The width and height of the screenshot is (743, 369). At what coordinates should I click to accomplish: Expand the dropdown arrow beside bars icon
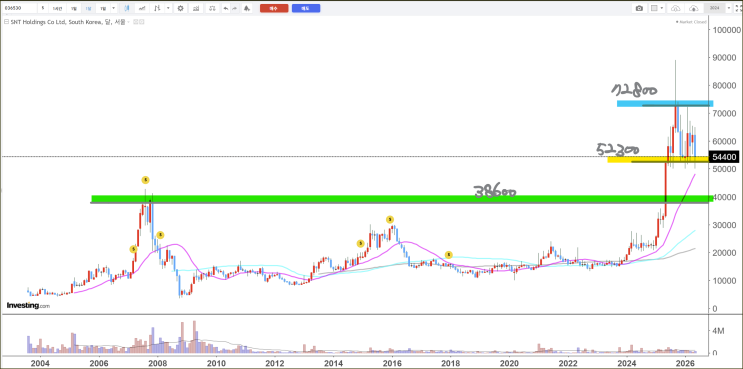[x=168, y=8]
